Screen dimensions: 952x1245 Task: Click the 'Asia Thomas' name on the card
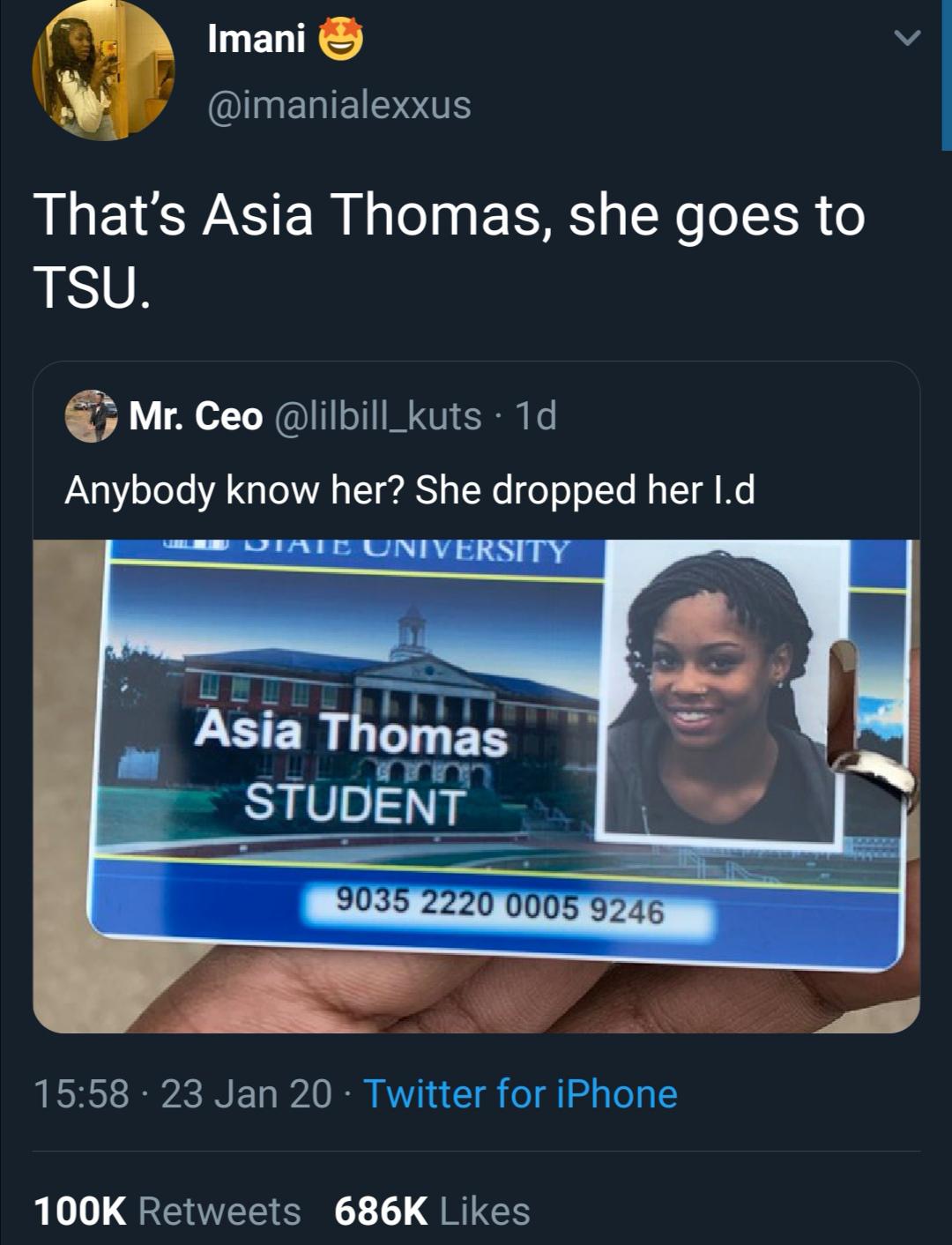pyautogui.click(x=352, y=733)
